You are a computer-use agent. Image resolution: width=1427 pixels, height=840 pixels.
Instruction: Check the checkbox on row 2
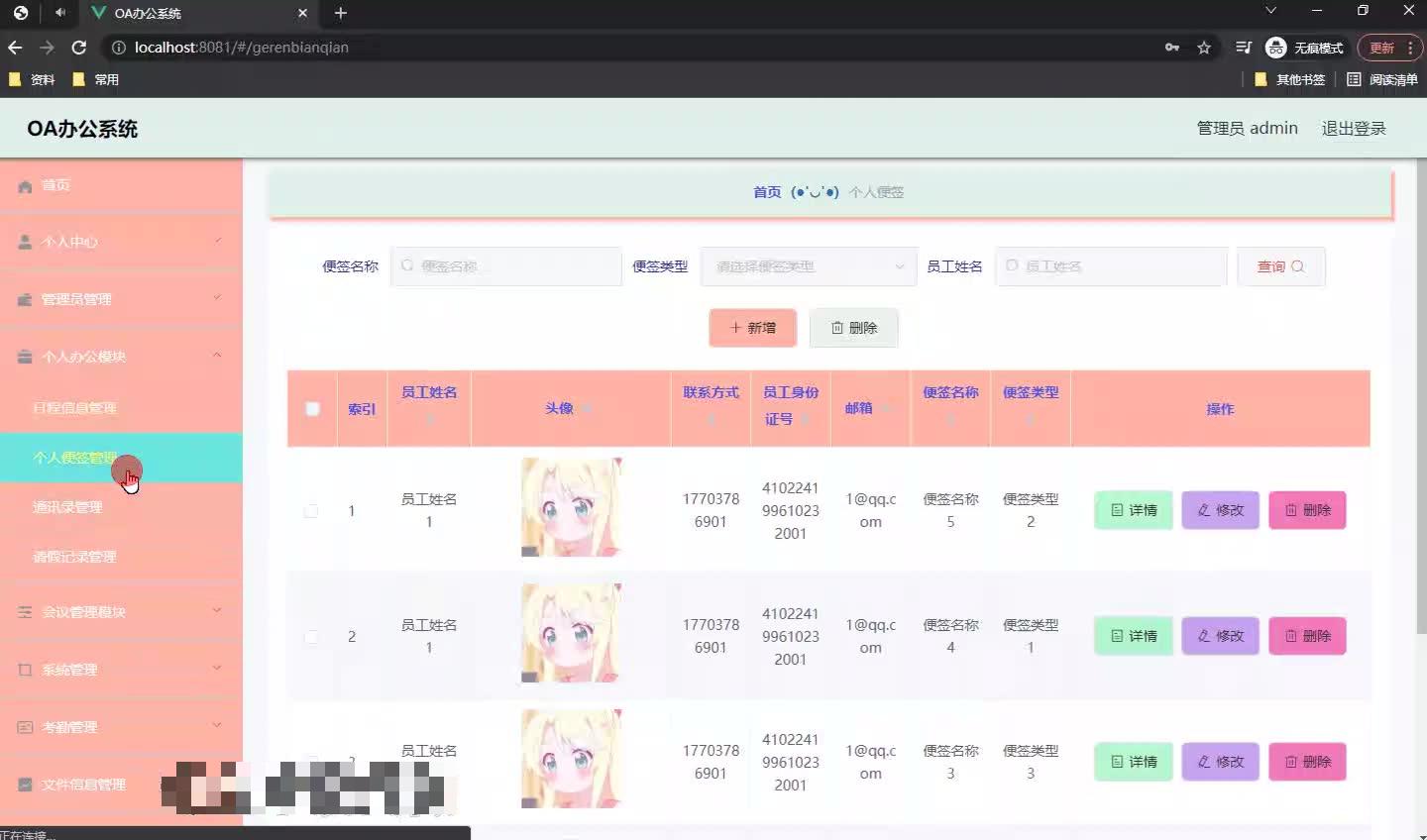(x=311, y=637)
